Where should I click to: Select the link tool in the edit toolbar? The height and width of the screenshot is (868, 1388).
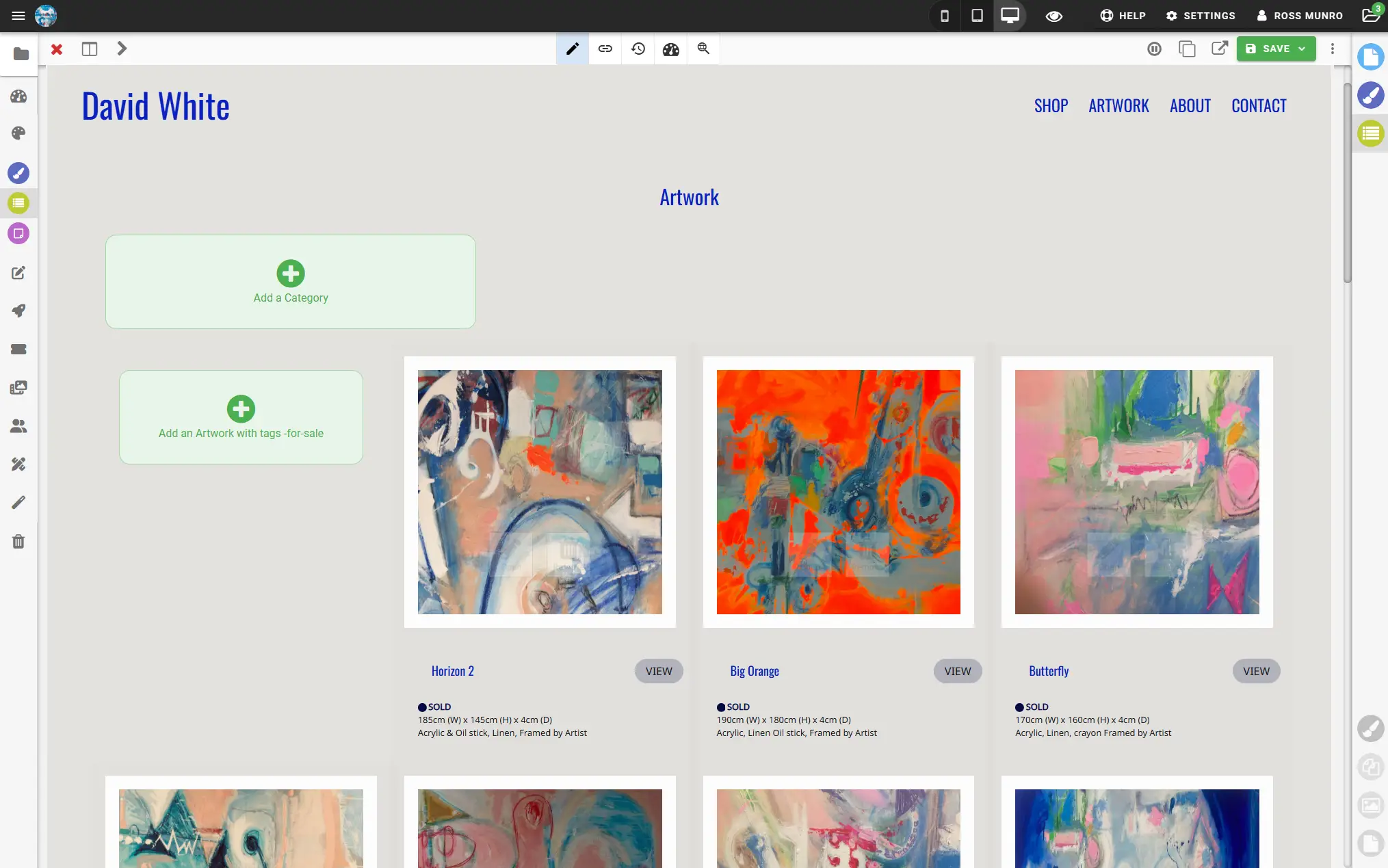pyautogui.click(x=605, y=49)
